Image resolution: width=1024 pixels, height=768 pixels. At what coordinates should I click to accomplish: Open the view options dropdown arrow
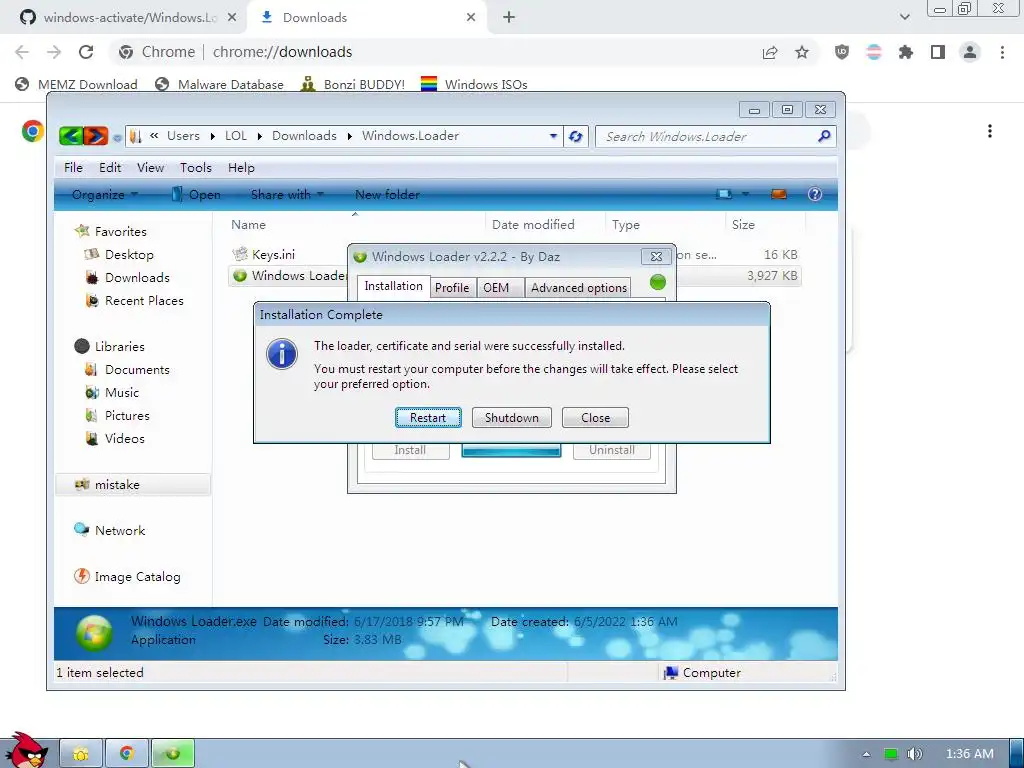point(745,194)
